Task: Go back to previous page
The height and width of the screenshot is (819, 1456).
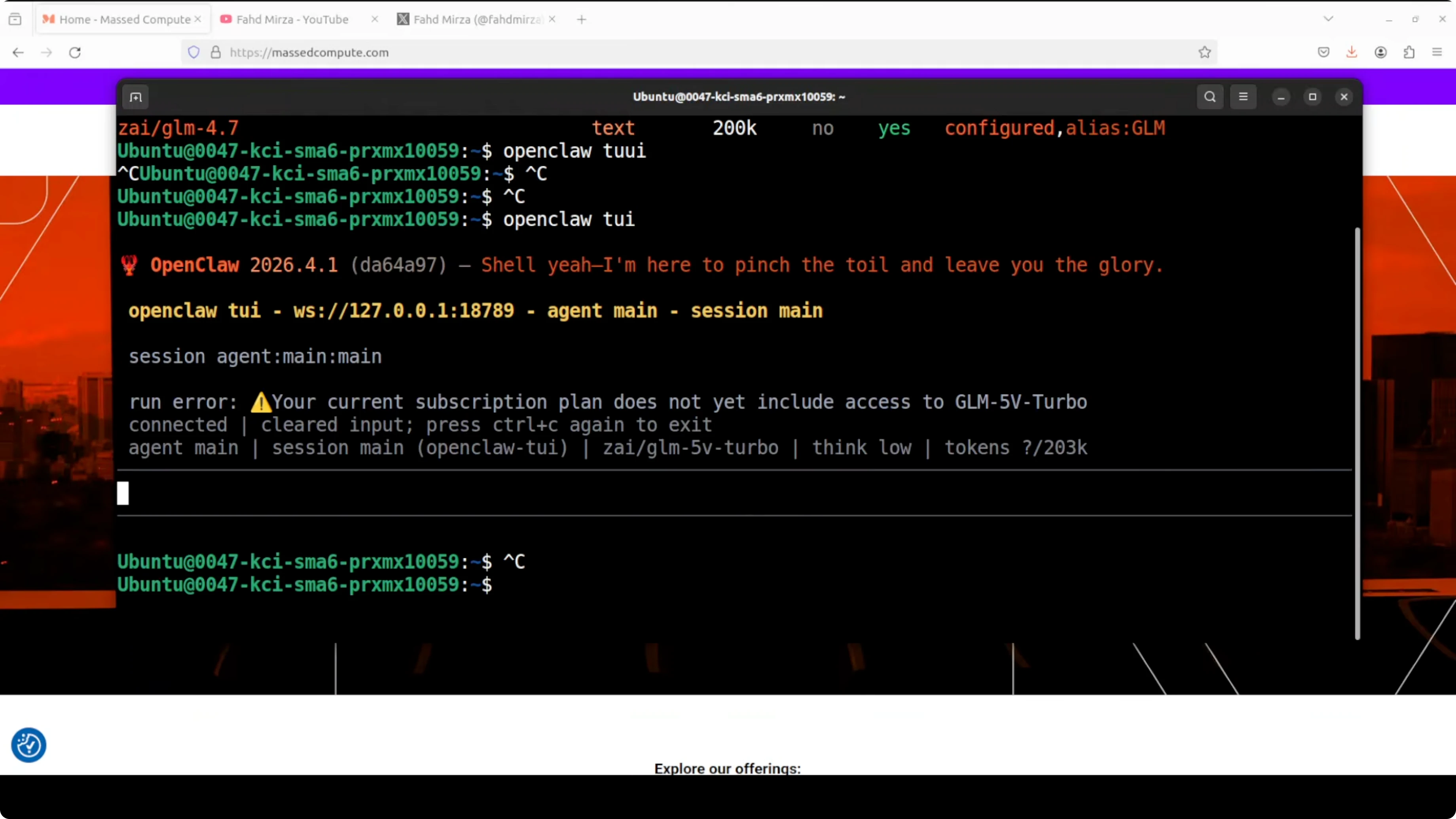Action: tap(18, 53)
